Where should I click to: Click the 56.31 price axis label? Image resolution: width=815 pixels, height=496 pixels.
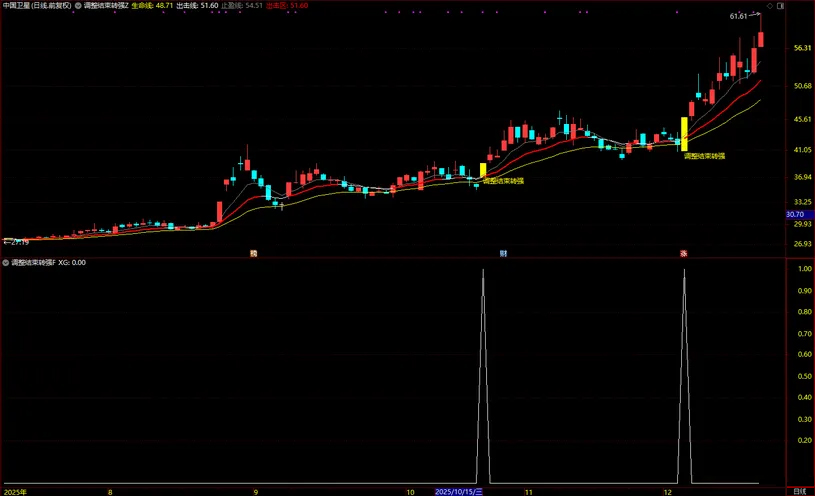coord(803,48)
